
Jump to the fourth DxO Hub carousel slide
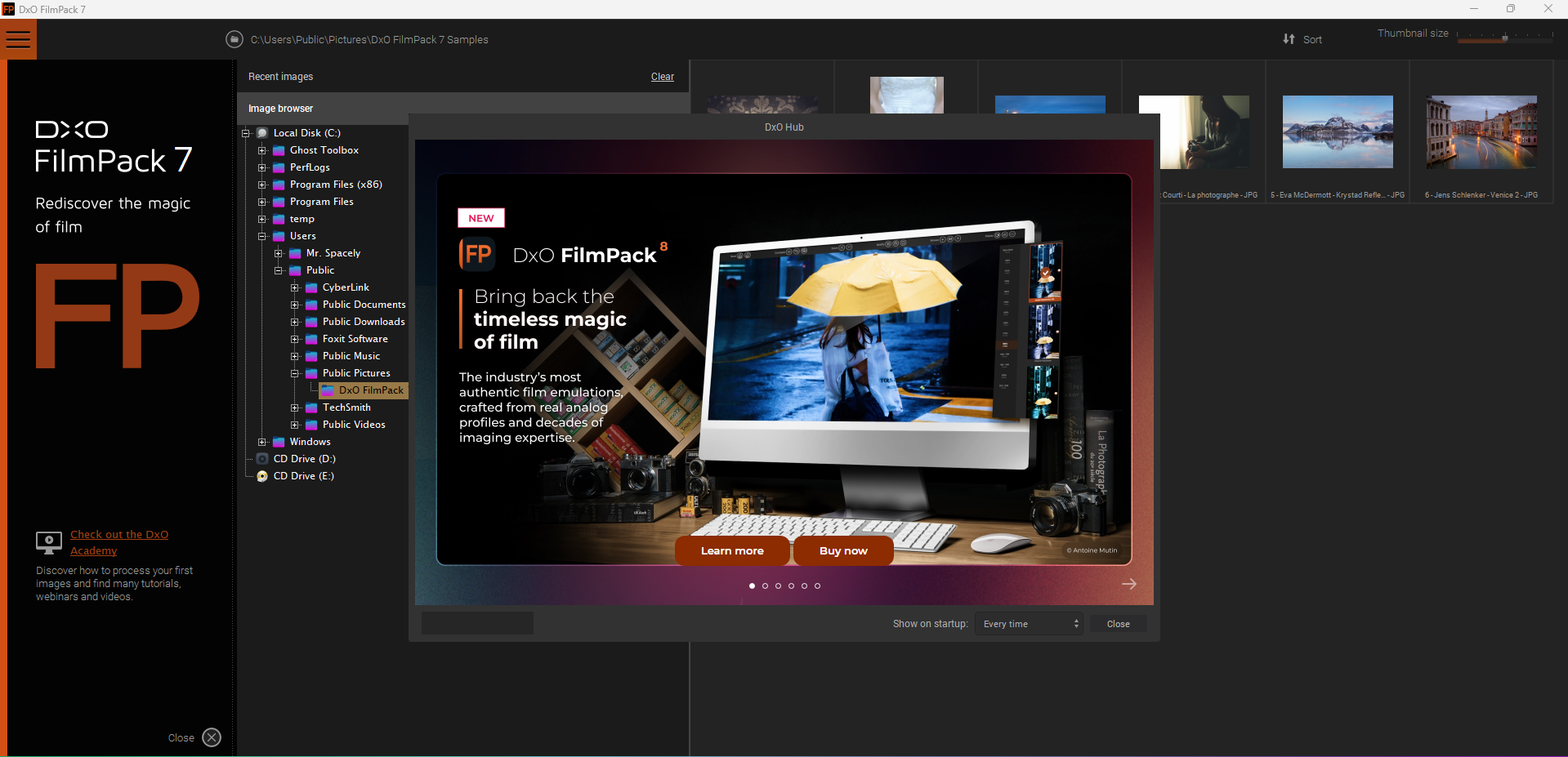pos(791,586)
